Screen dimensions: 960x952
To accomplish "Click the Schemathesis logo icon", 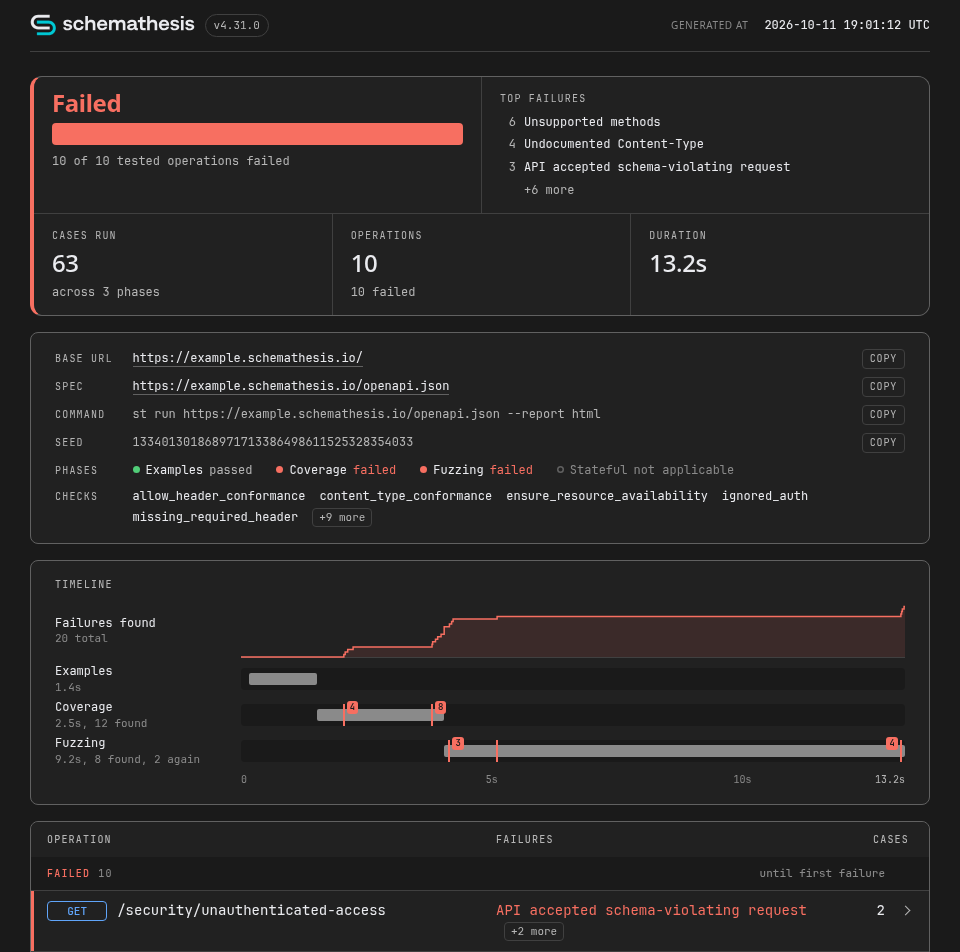I will point(43,25).
